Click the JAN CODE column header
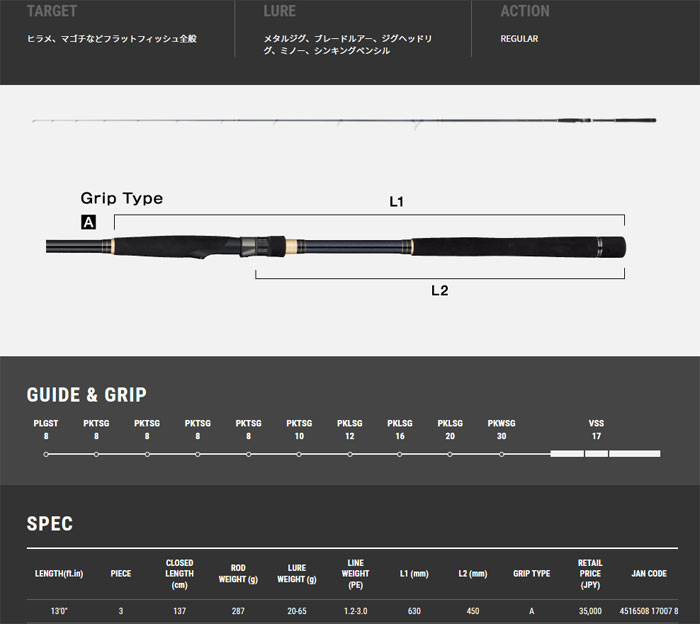 click(x=649, y=574)
